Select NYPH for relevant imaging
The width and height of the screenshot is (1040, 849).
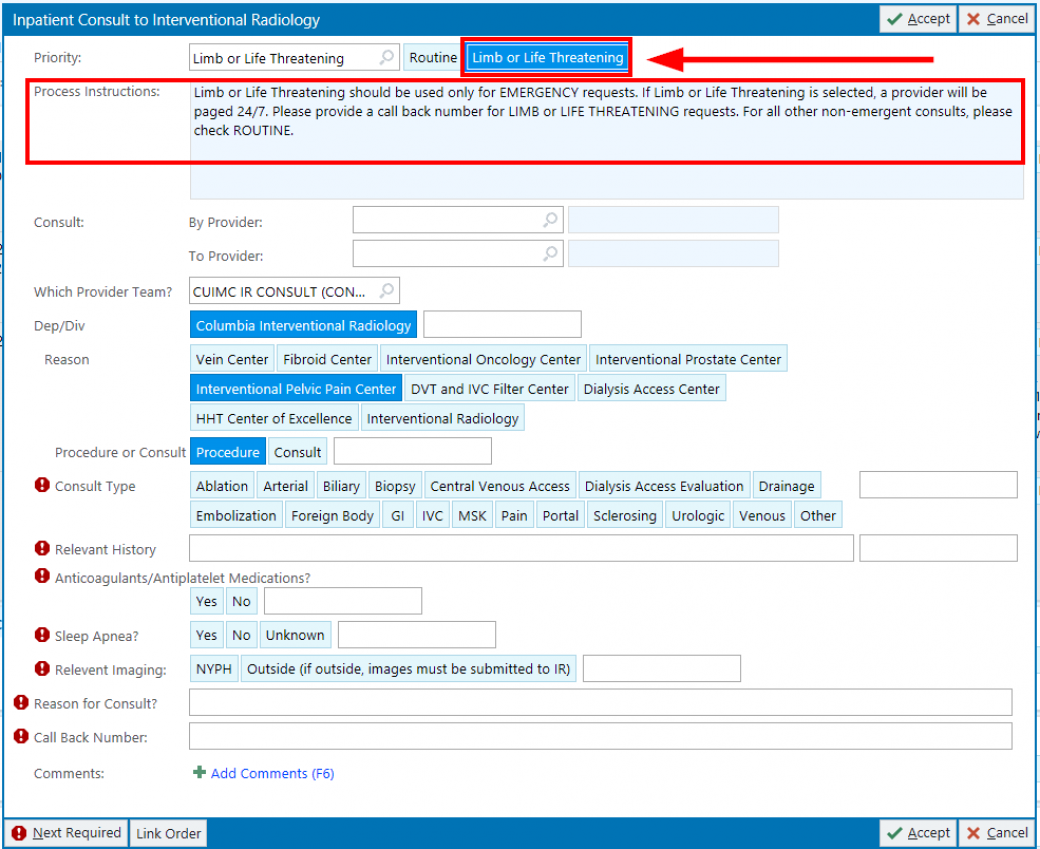[214, 669]
